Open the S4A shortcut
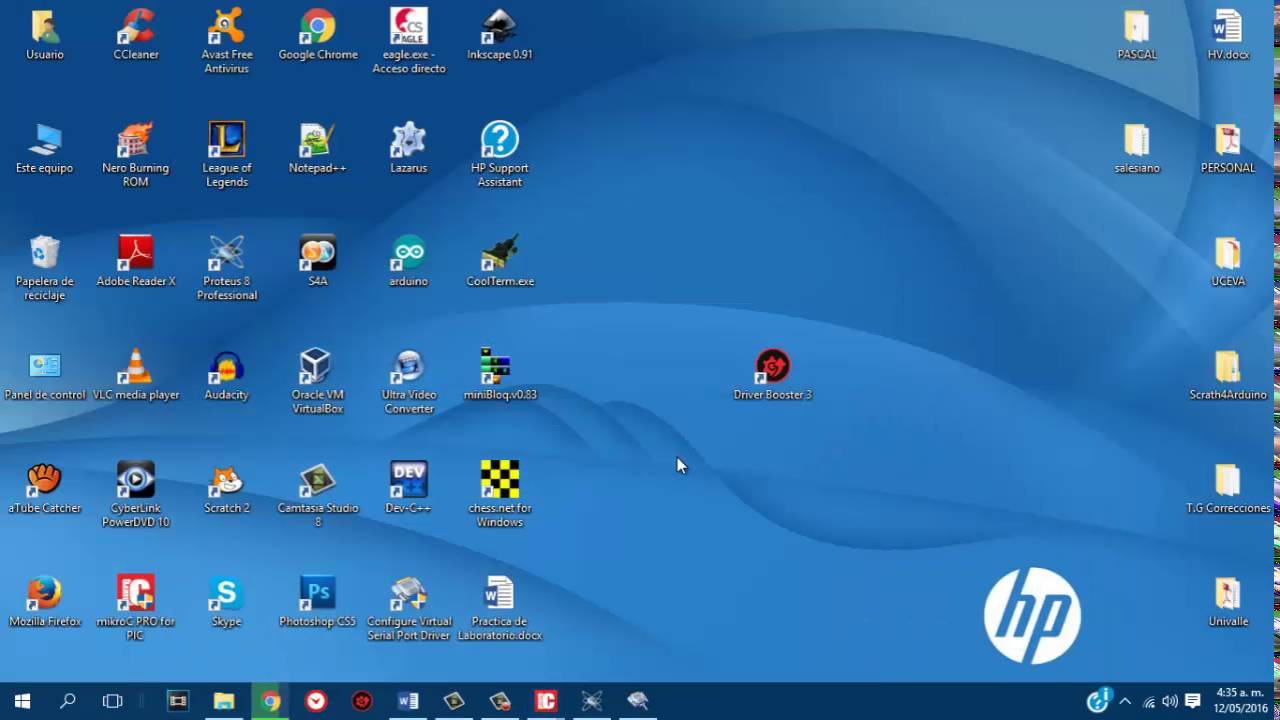 coord(318,261)
